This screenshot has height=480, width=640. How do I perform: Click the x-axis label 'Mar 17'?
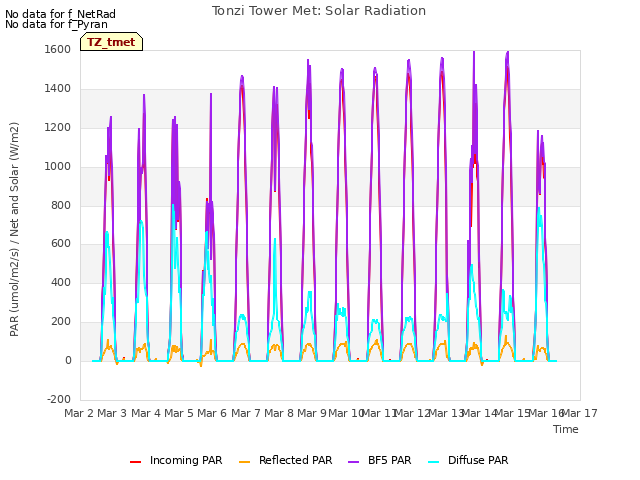click(x=580, y=413)
